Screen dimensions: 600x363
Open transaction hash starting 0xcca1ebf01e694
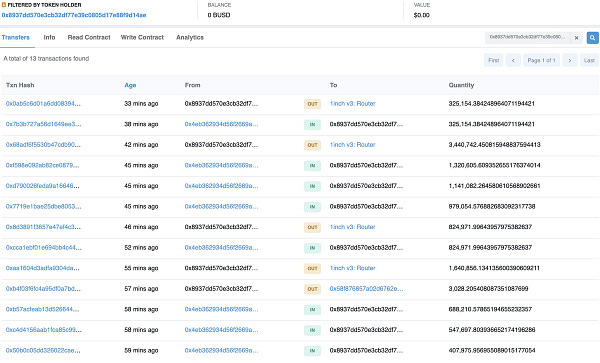pos(44,248)
